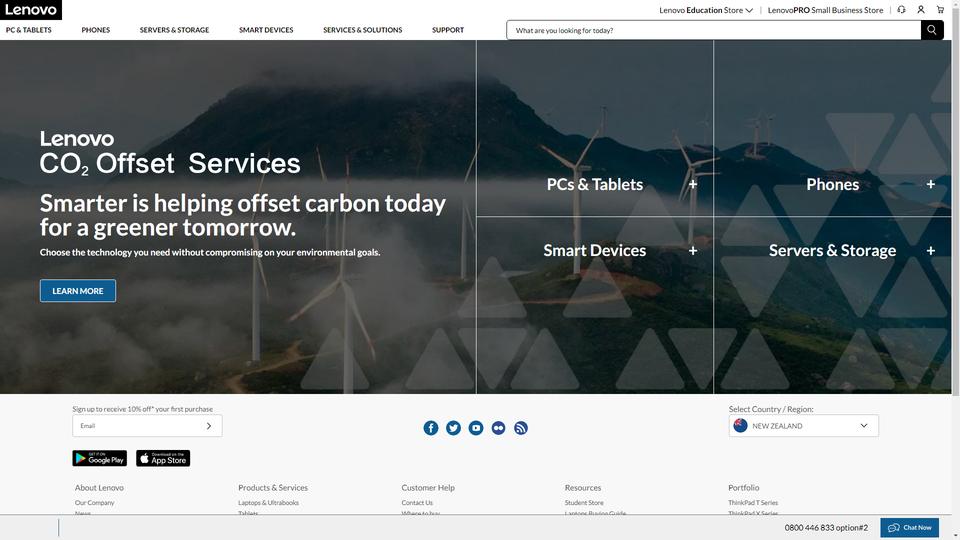This screenshot has height=540, width=960.
Task: Open Laptops & Ultrabooks footer link
Action: [268, 503]
